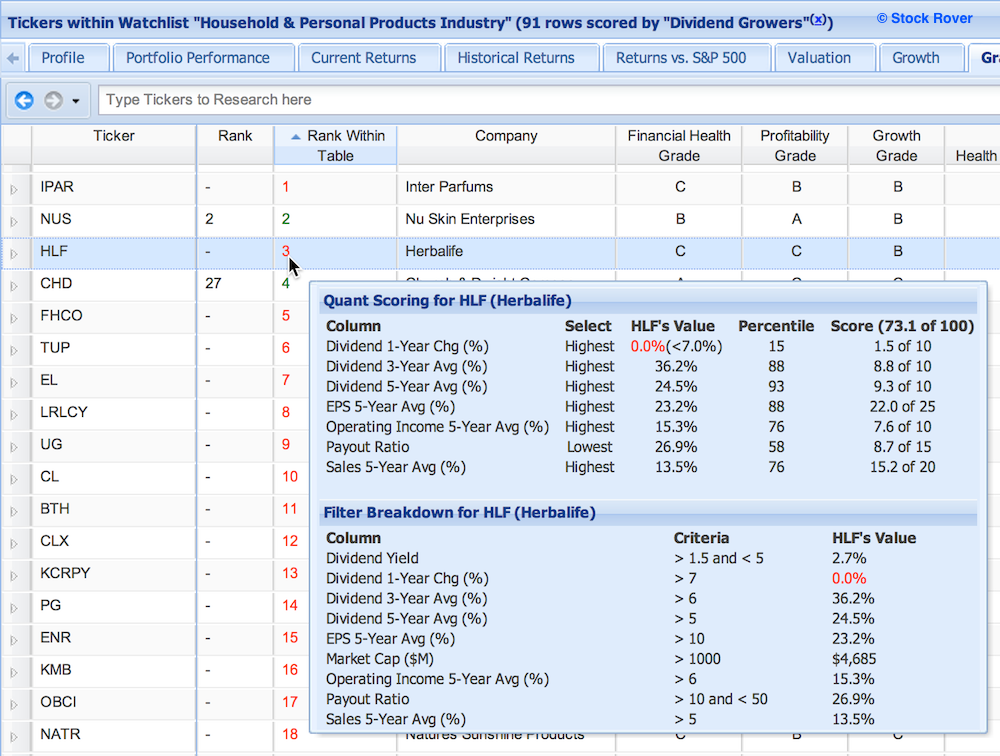Image resolution: width=1000 pixels, height=756 pixels.
Task: Expand the CHD row
Action: (14, 286)
